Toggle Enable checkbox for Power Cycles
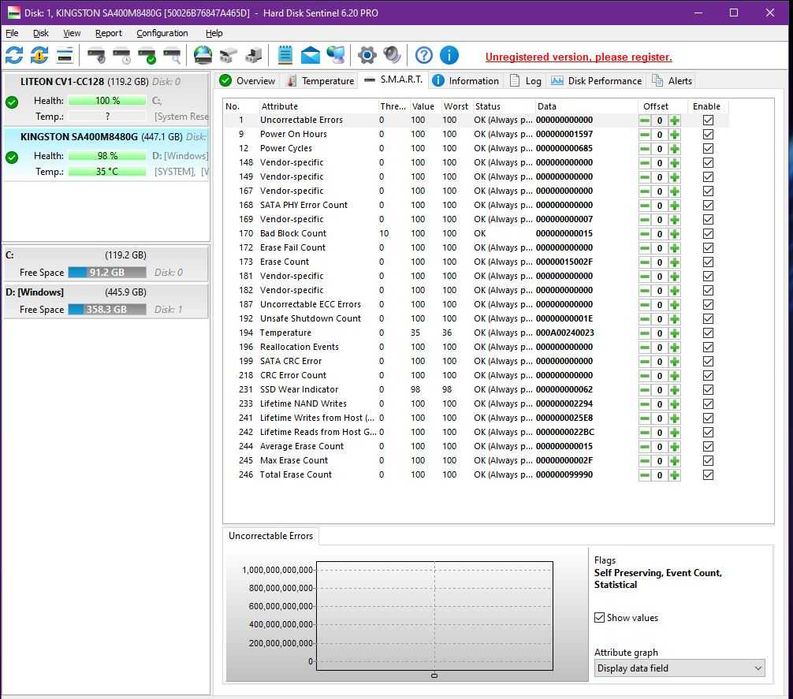 [708, 149]
